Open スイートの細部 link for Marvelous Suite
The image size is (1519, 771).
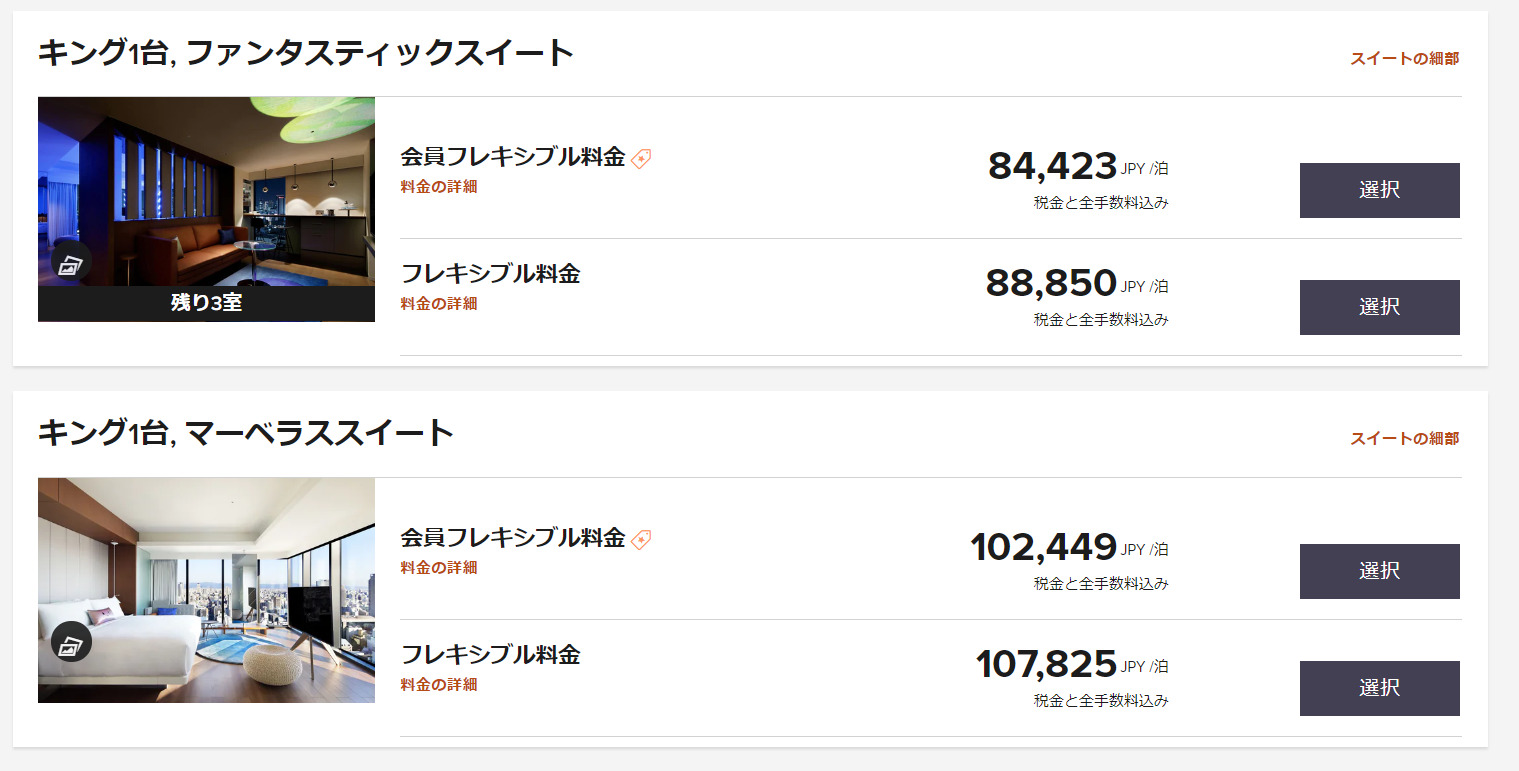coord(1404,438)
